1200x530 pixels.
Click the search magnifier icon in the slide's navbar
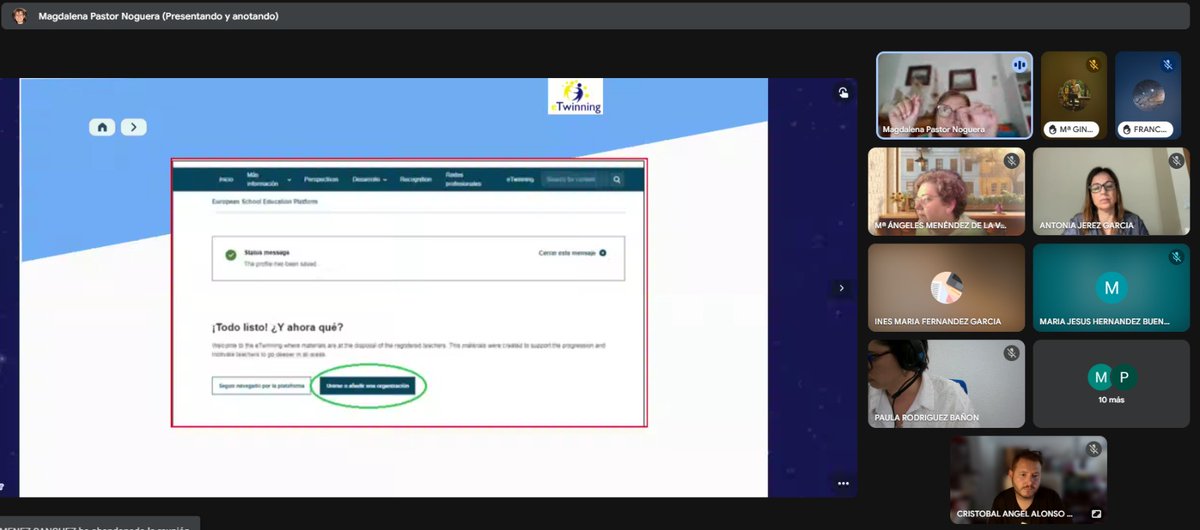click(x=617, y=179)
